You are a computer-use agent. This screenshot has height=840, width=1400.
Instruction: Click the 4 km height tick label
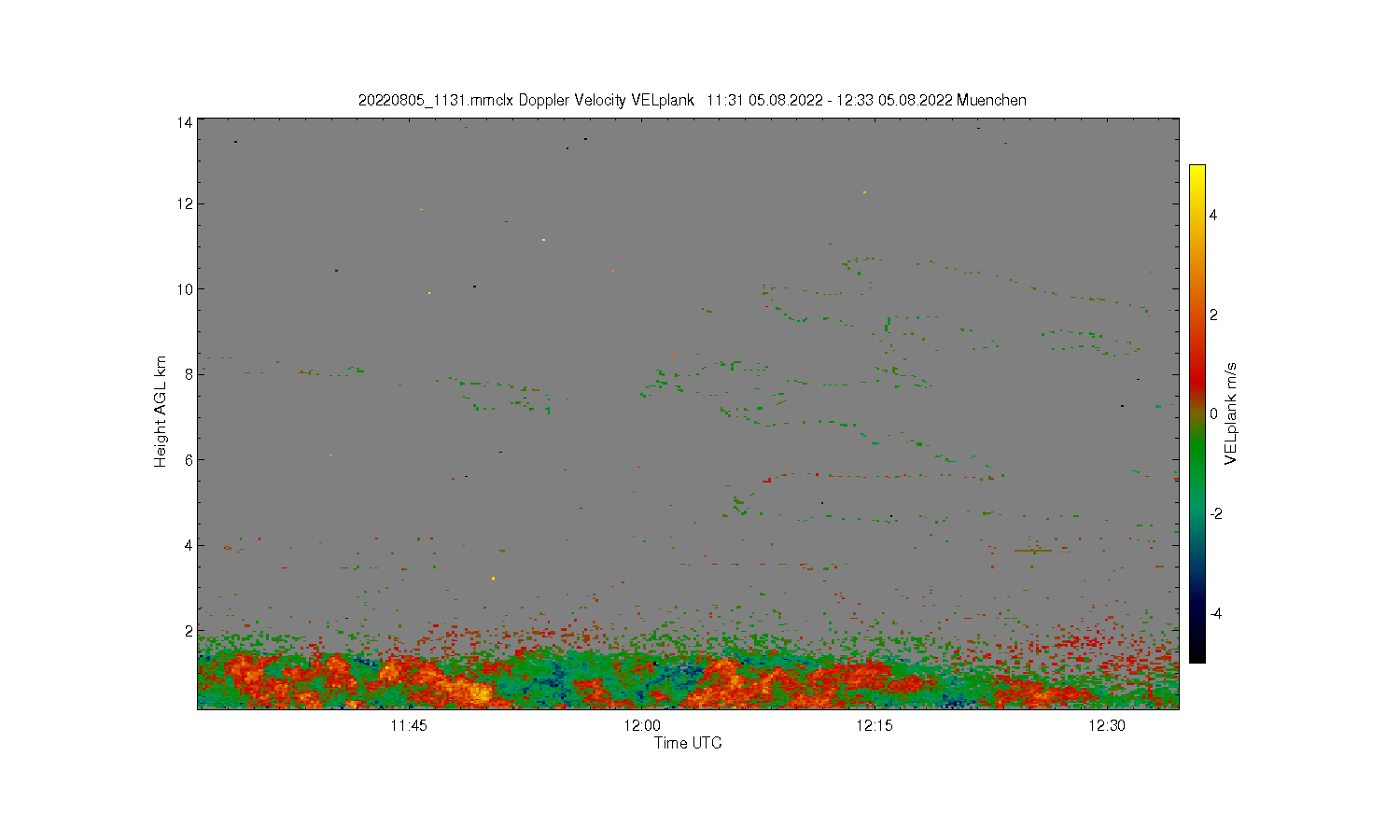coord(189,545)
